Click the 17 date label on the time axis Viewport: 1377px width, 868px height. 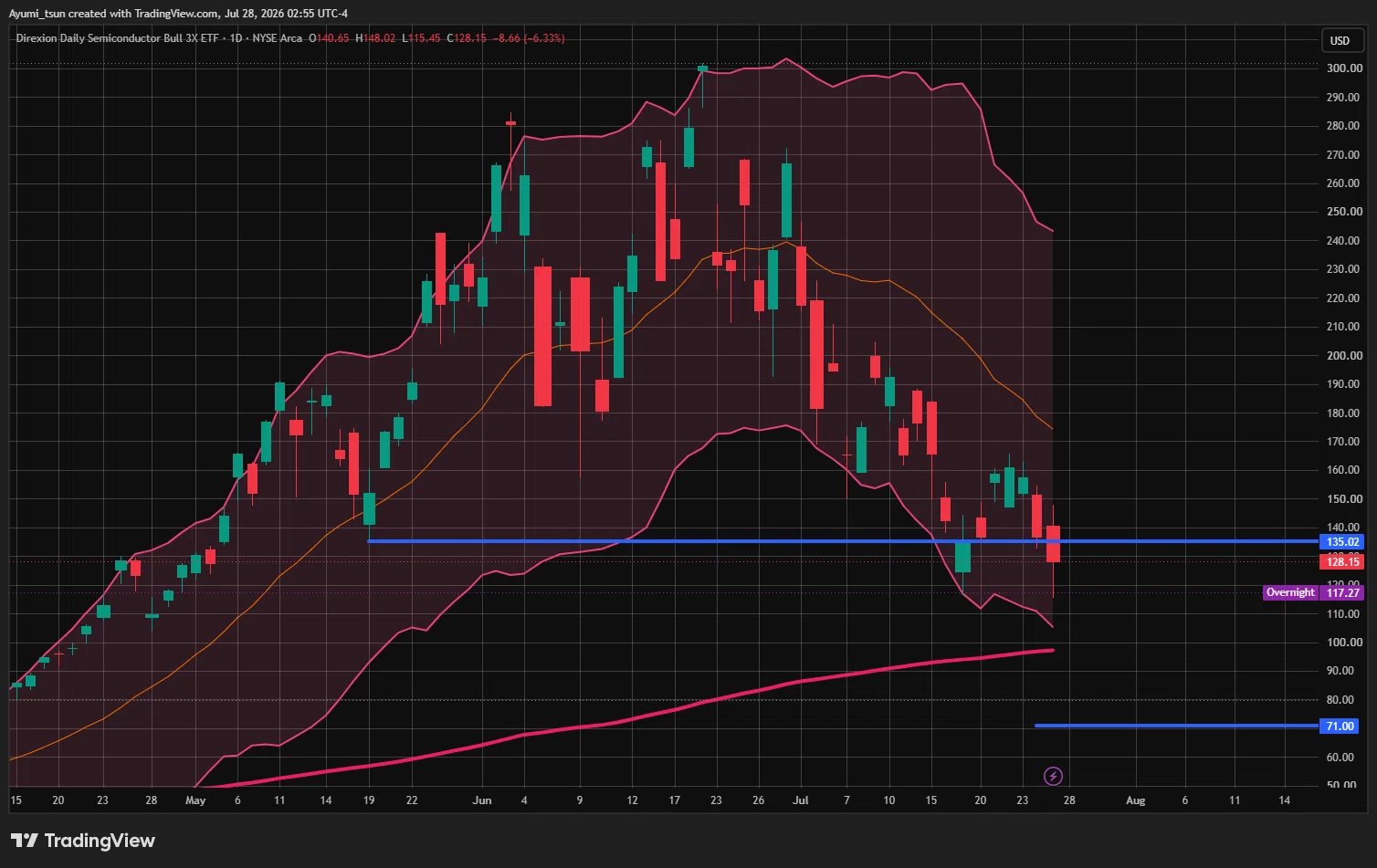pyautogui.click(x=674, y=800)
